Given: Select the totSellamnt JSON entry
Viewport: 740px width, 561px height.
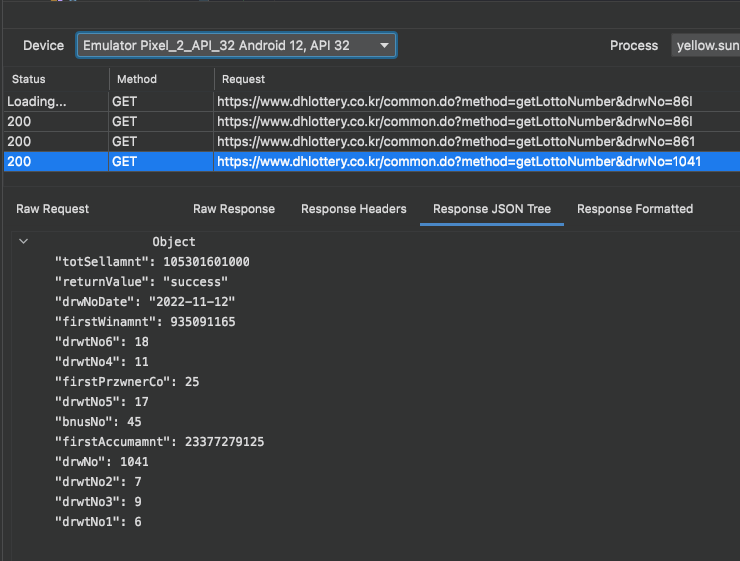Looking at the screenshot, I should point(152,262).
